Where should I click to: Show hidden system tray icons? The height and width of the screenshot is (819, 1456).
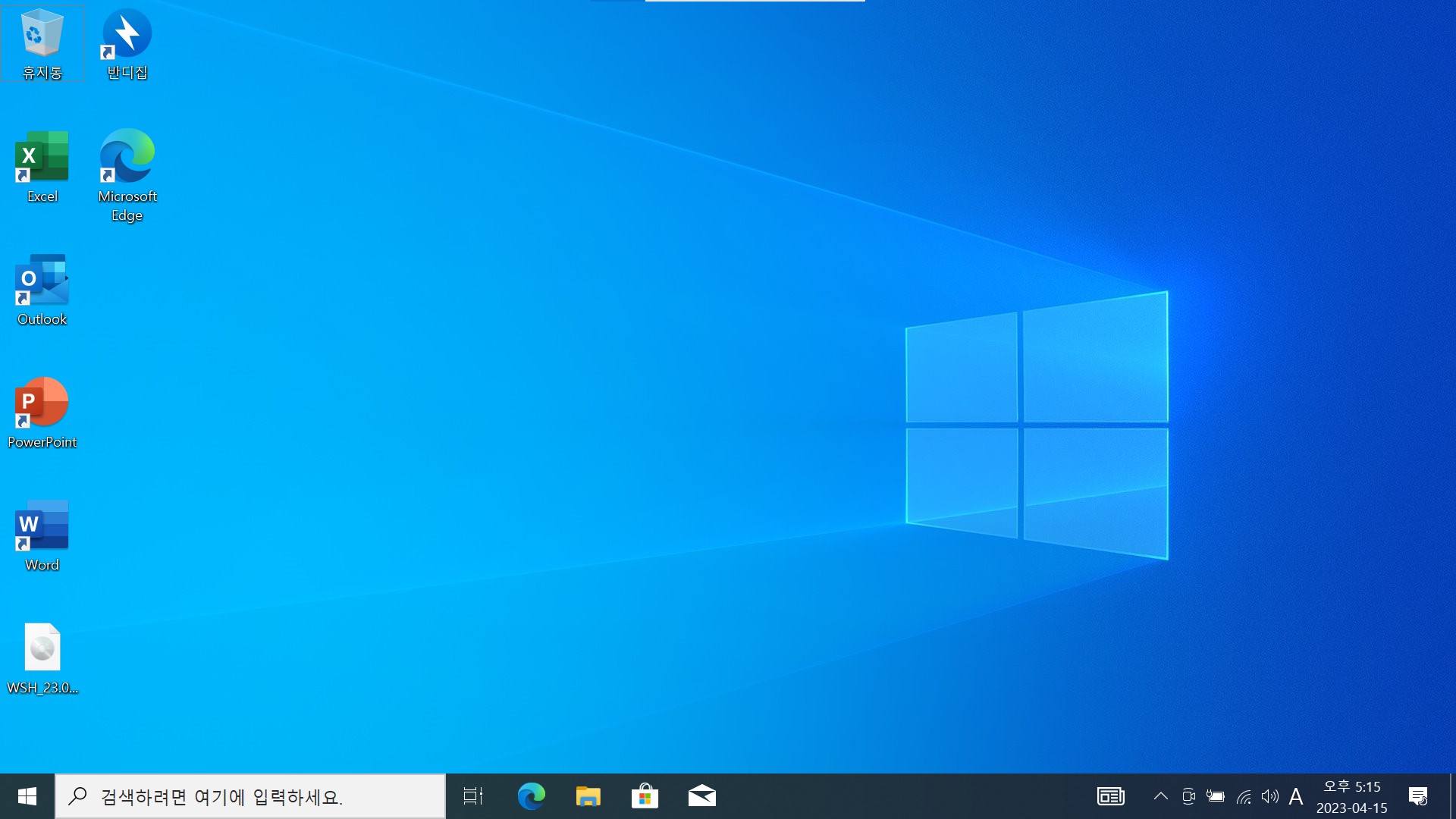pyautogui.click(x=1161, y=796)
